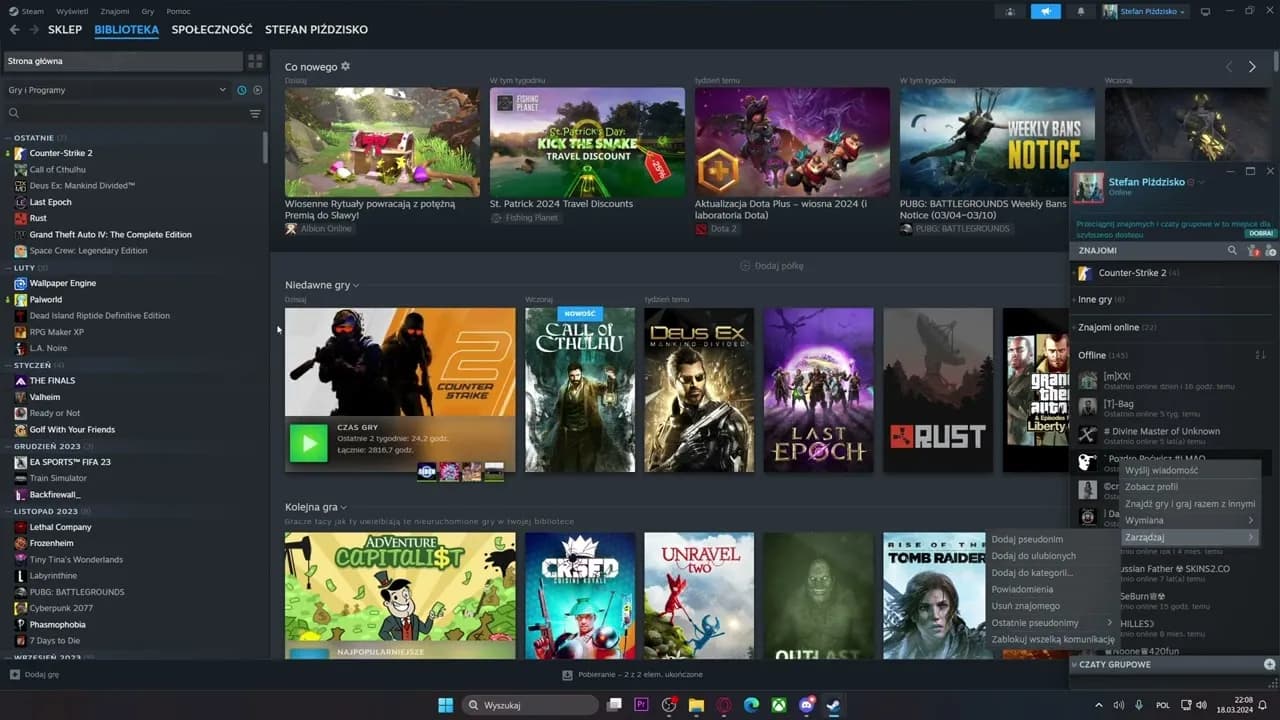Open the notifications bell icon

pyautogui.click(x=1080, y=11)
